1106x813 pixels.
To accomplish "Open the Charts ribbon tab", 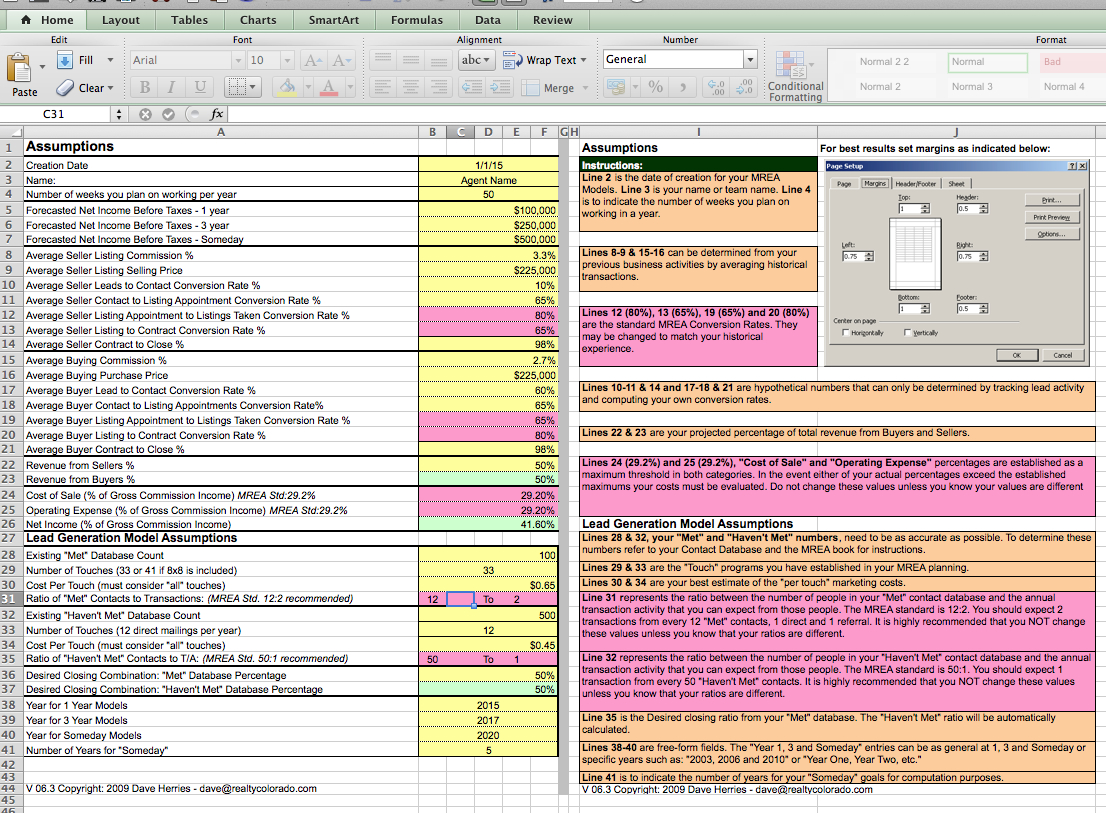I will click(x=258, y=20).
